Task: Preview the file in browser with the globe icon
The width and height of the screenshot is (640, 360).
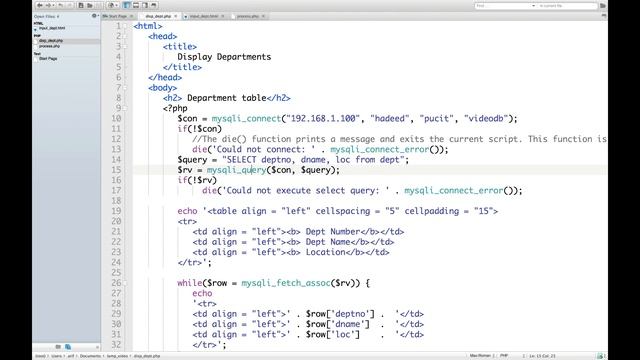Action: pos(111,5)
